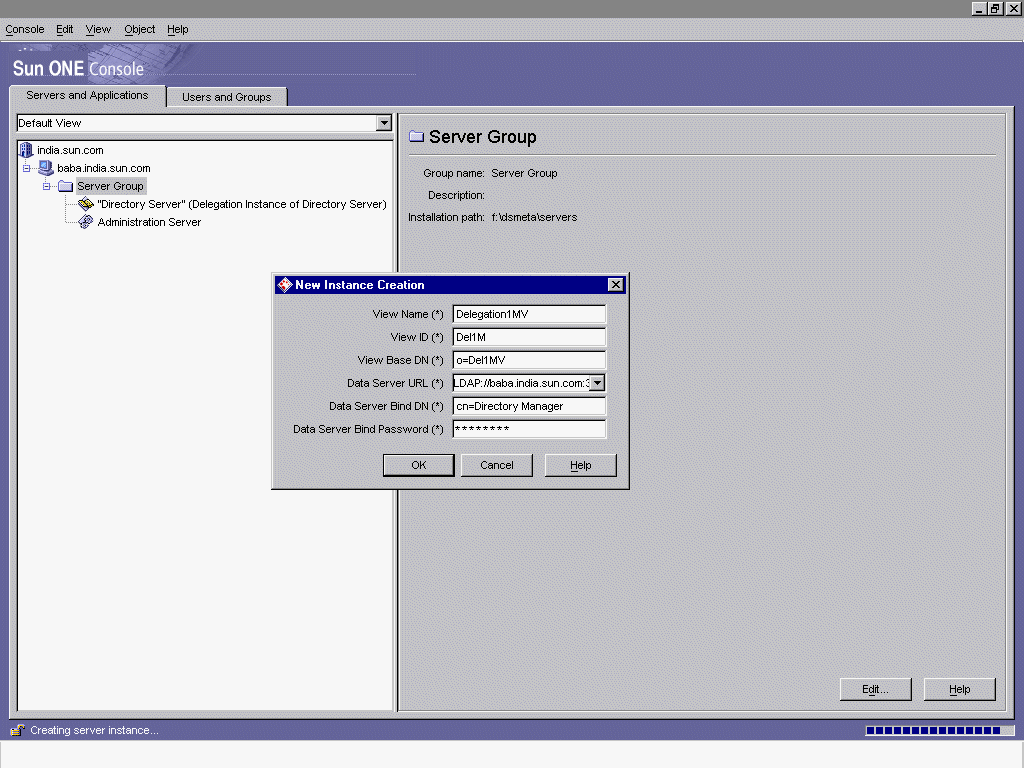Collapse the Server Group tree node

[x=46, y=186]
